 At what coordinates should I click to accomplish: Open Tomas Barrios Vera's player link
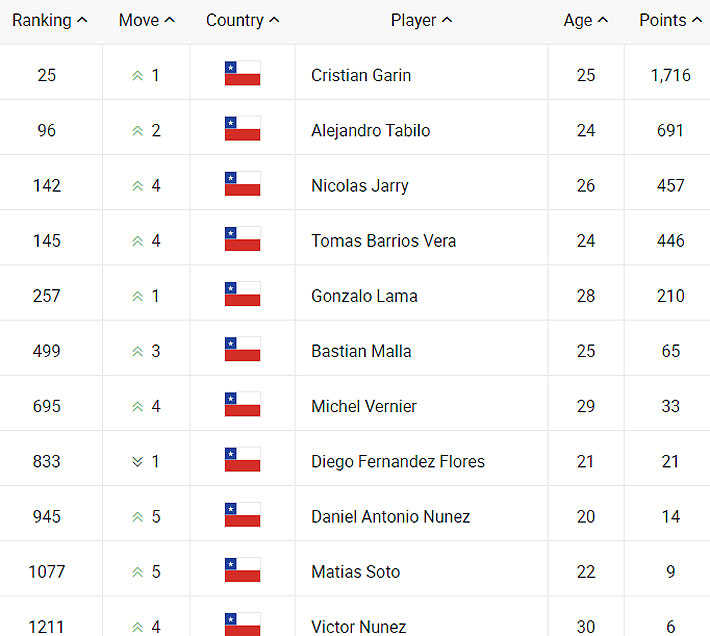point(383,241)
